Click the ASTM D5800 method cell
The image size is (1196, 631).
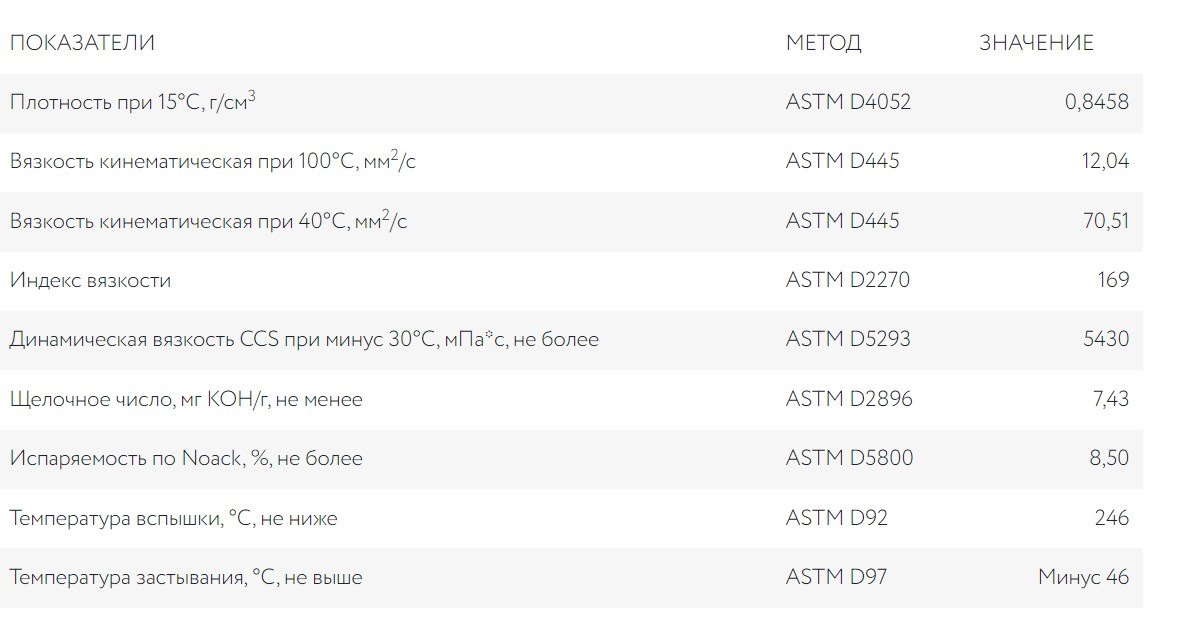[x=849, y=459]
